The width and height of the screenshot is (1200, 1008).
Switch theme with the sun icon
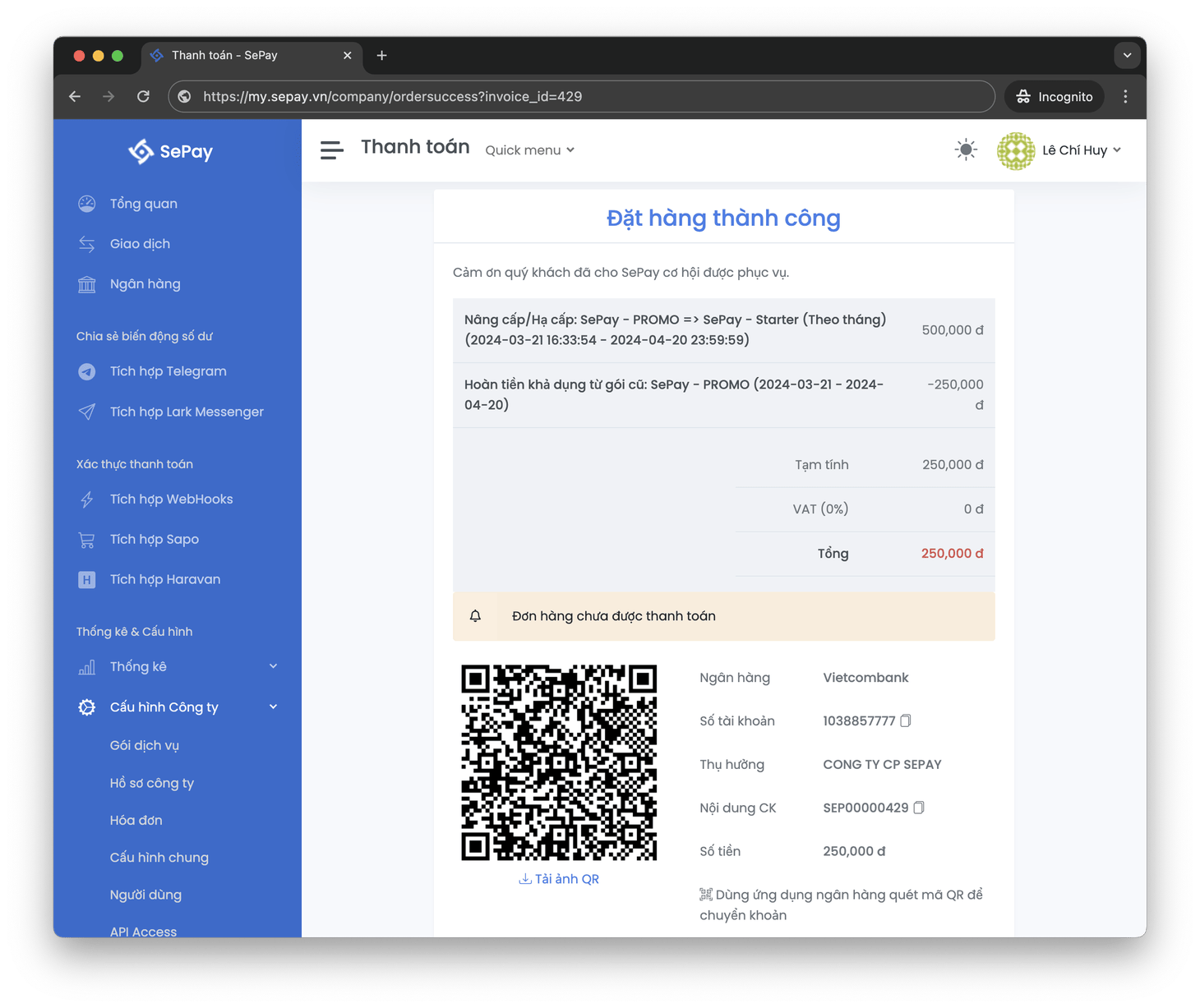966,150
